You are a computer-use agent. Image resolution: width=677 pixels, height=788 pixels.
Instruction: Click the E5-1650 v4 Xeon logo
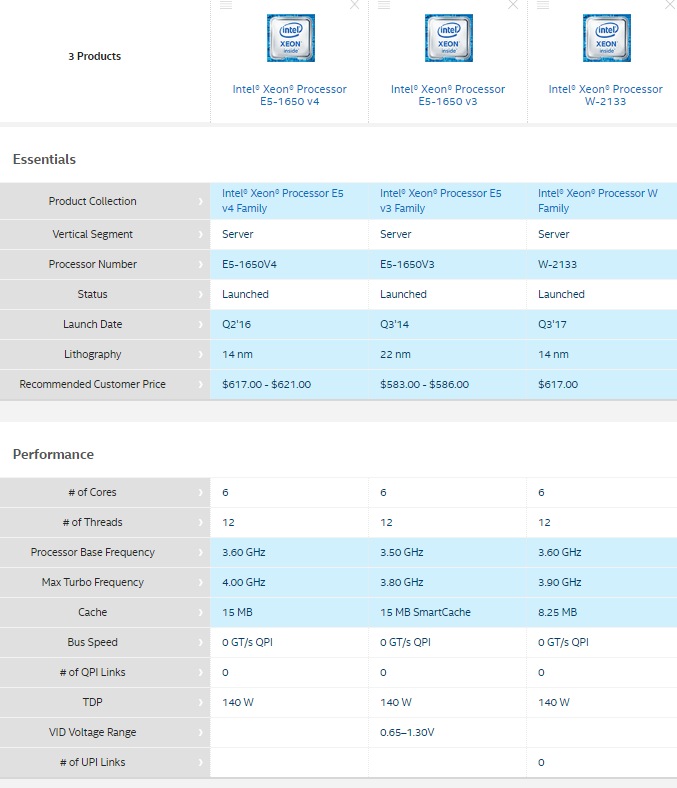pyautogui.click(x=291, y=38)
